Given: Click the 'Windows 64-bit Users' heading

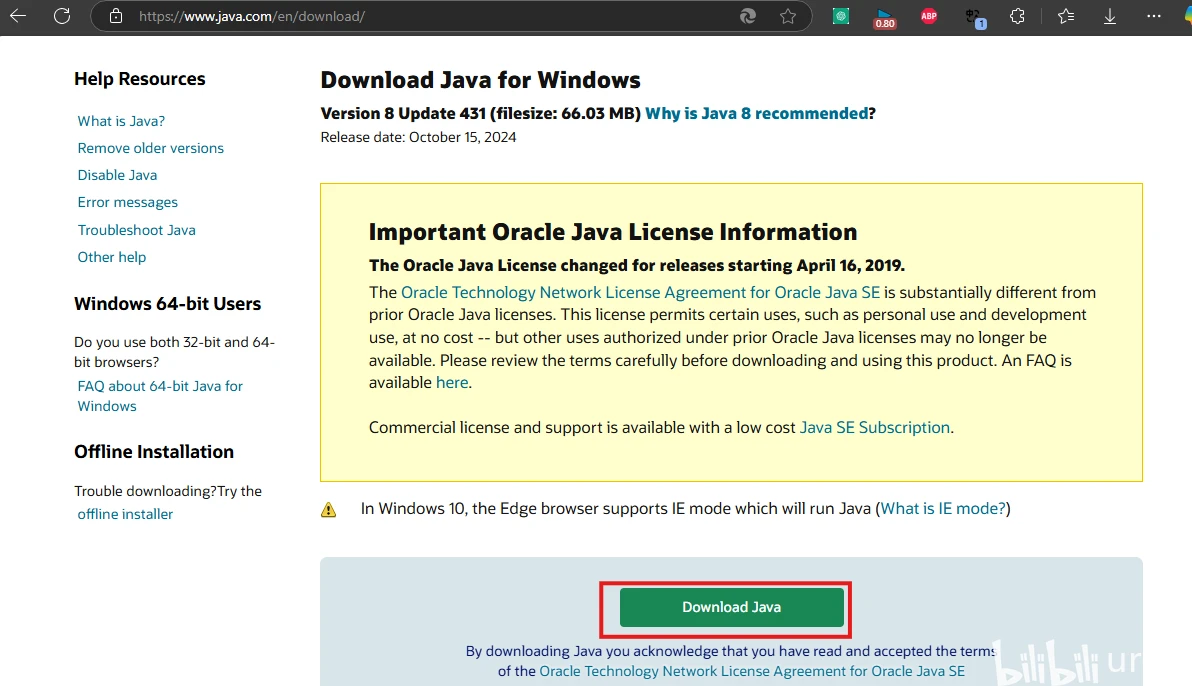Looking at the screenshot, I should (x=167, y=303).
